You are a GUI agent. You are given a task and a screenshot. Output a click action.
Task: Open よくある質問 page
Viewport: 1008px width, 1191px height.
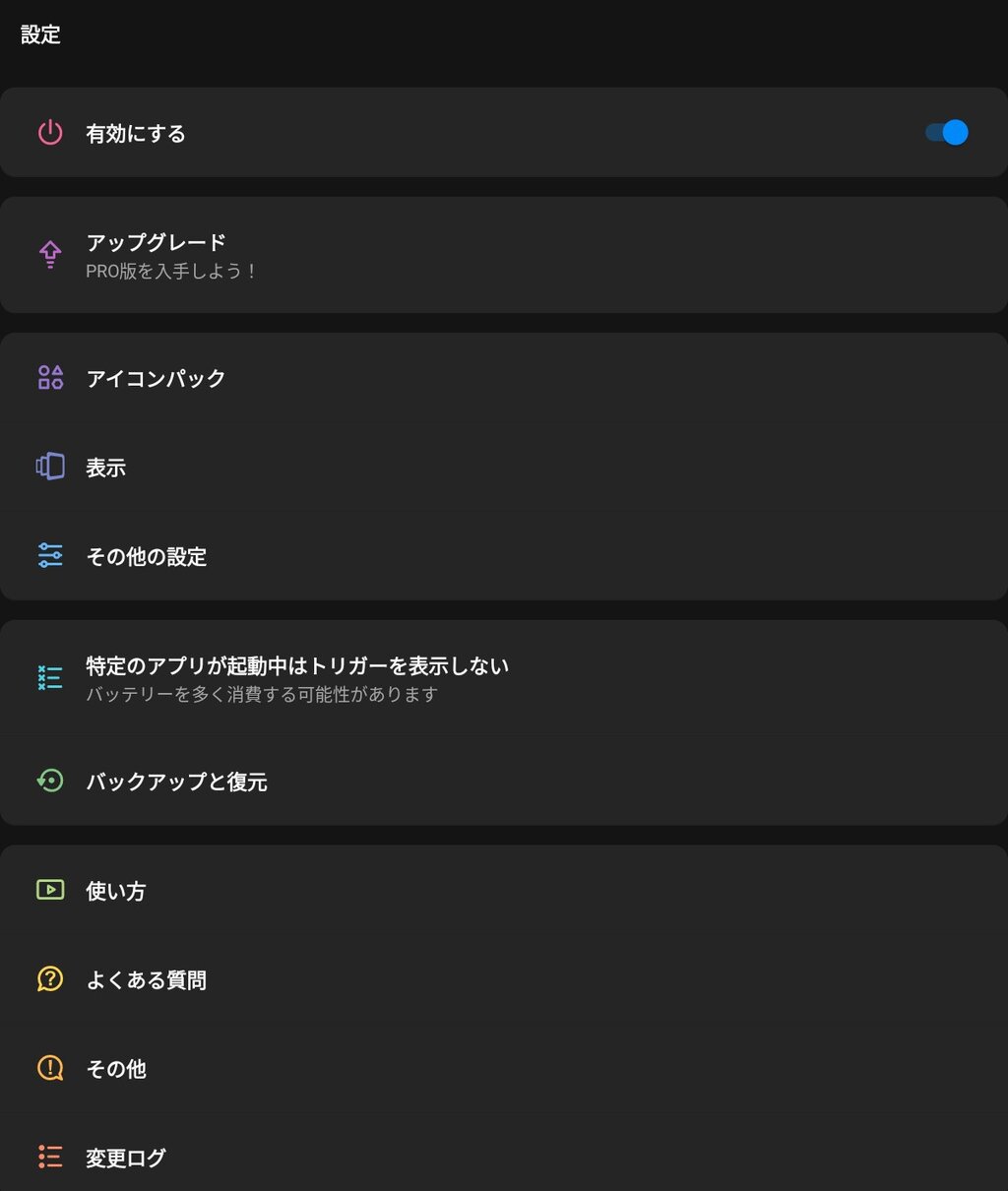click(x=146, y=979)
